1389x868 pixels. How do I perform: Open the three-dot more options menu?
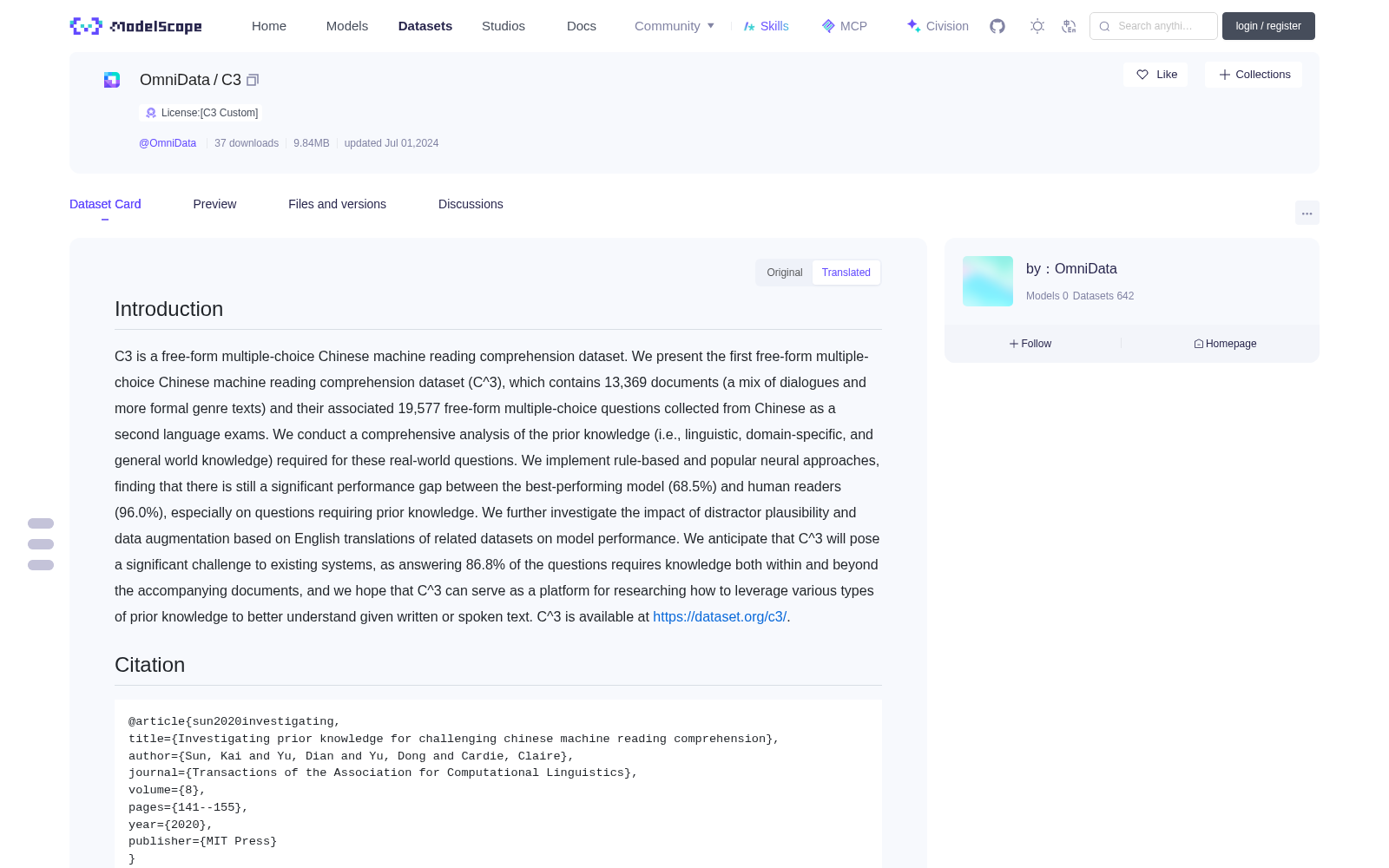pos(1307,213)
